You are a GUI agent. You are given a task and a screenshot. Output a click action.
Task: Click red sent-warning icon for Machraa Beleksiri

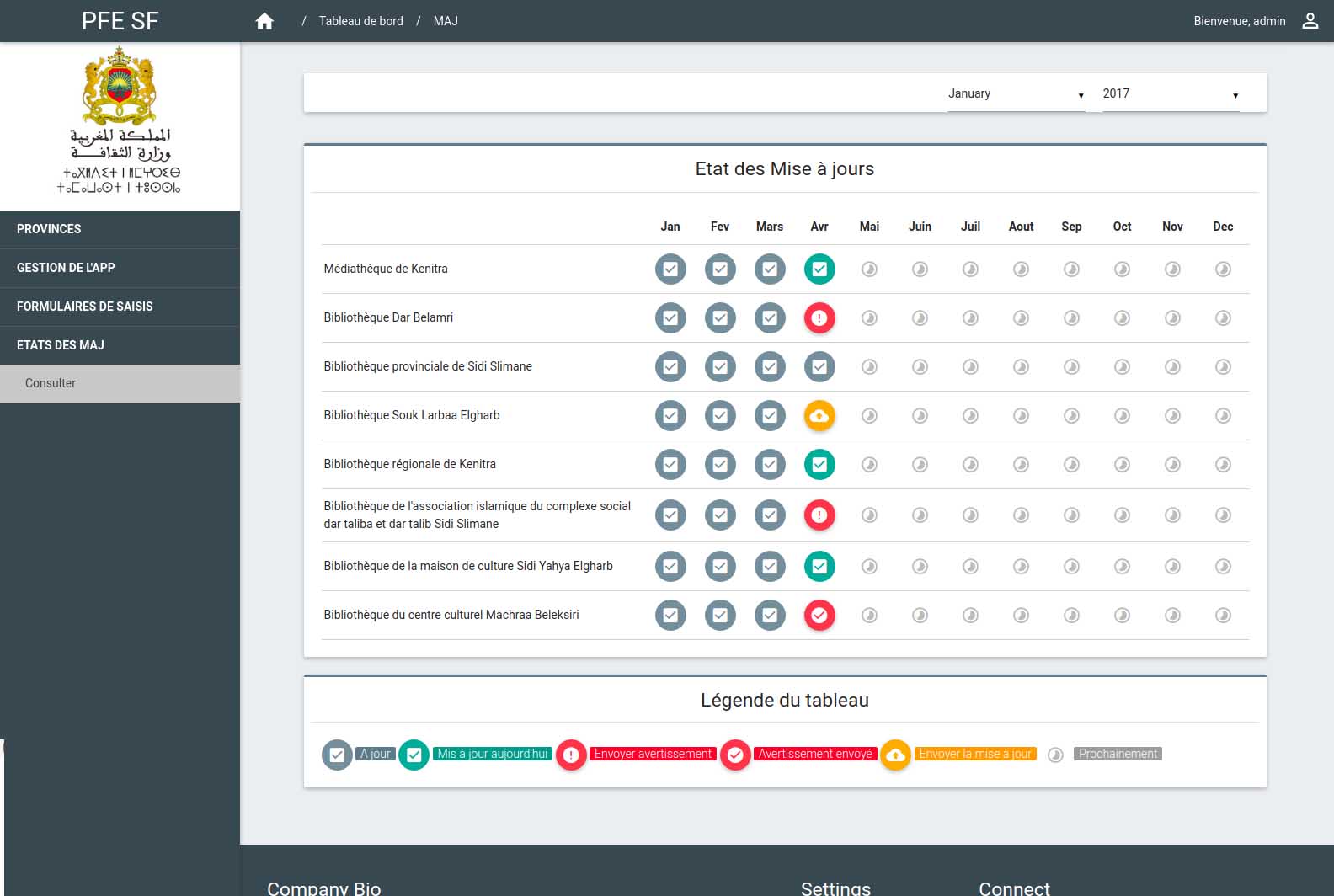pyautogui.click(x=819, y=616)
